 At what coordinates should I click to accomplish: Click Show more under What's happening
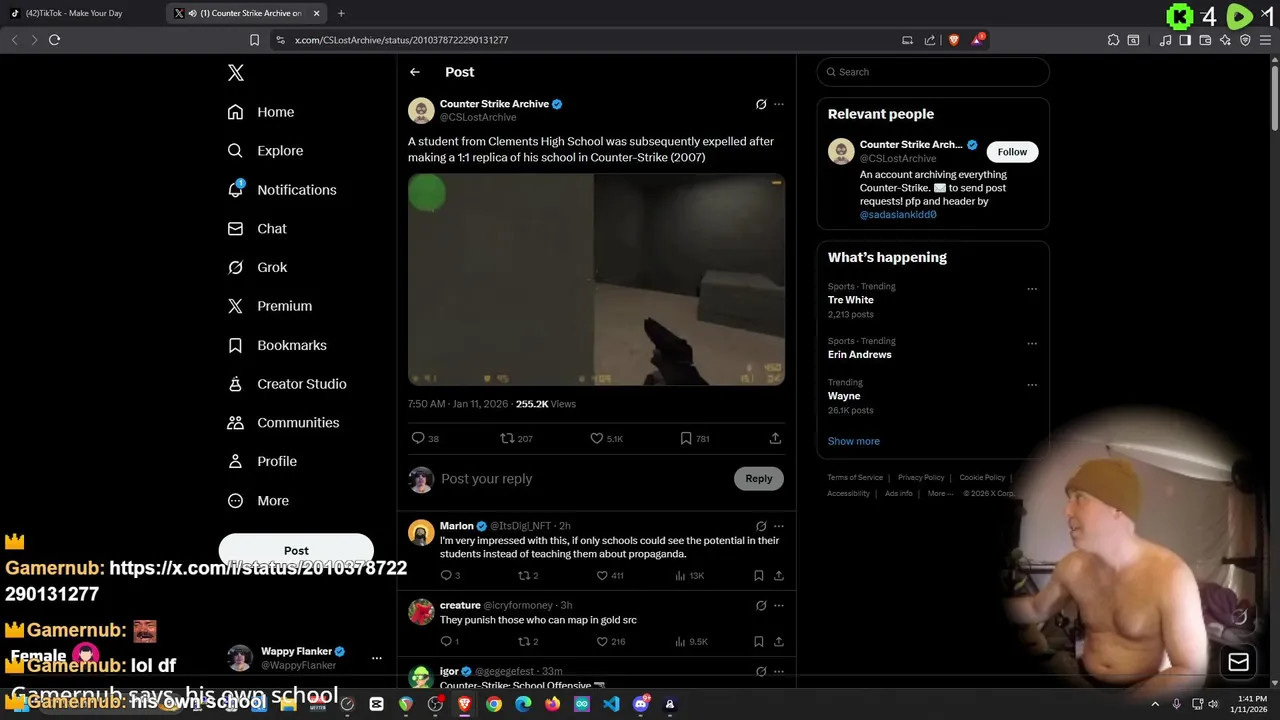pyautogui.click(x=854, y=441)
